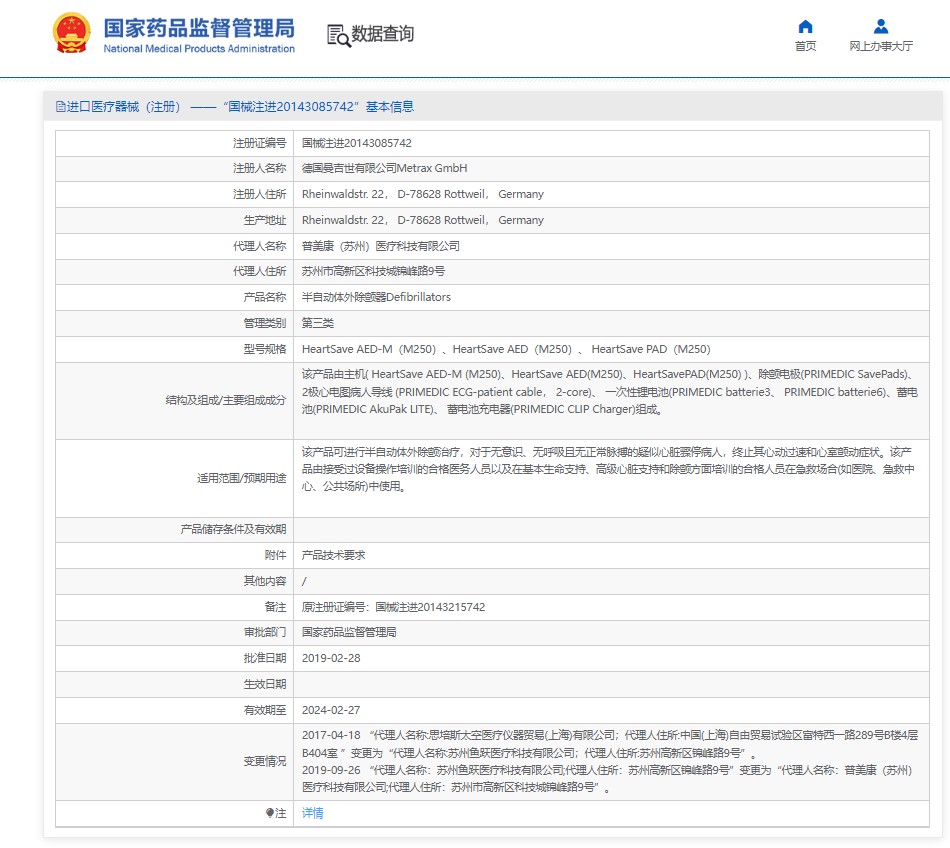Go to 首页 home icon
Image resolution: width=950 pixels, height=848 pixels.
(x=805, y=26)
